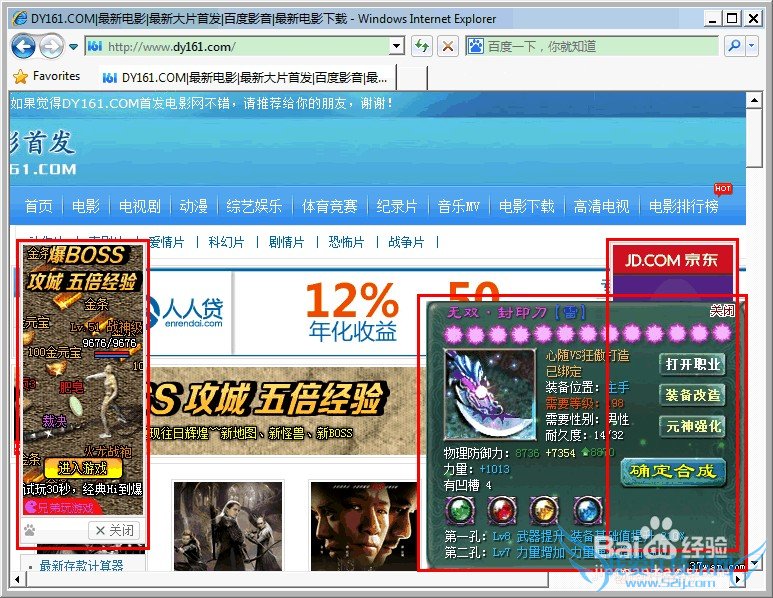Open a new blank tab
Screen dimensions: 773x598
[x=412, y=78]
